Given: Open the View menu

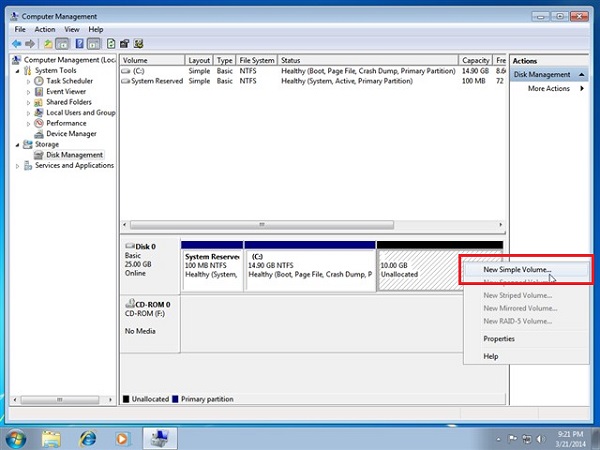Looking at the screenshot, I should click(x=71, y=29).
